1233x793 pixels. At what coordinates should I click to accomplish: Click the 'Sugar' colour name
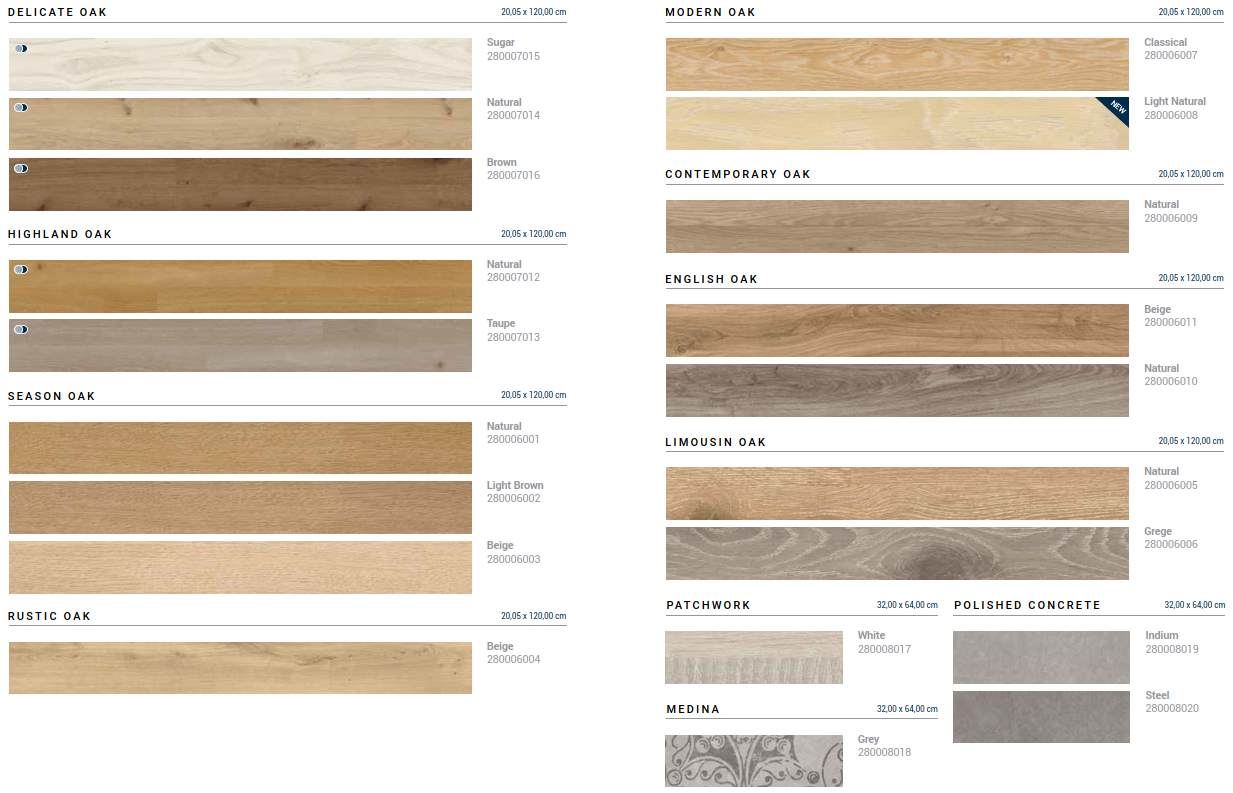click(501, 43)
